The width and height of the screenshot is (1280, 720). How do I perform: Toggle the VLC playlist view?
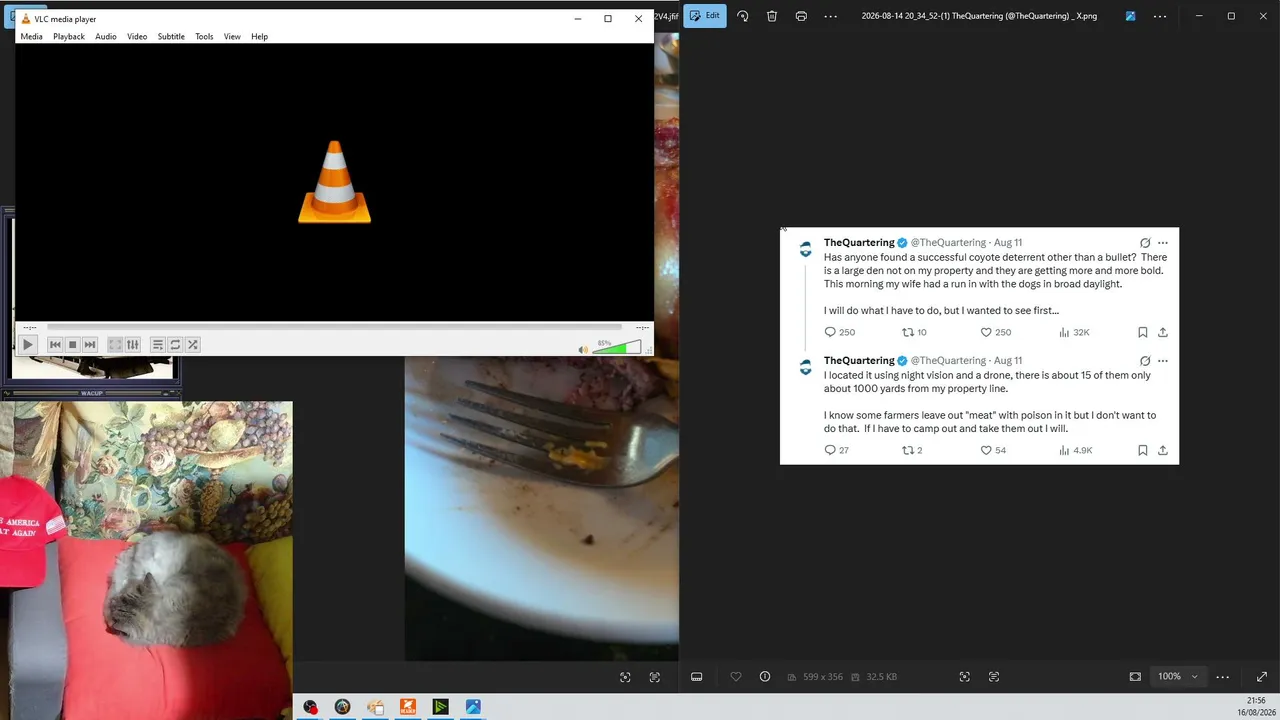pos(158,345)
